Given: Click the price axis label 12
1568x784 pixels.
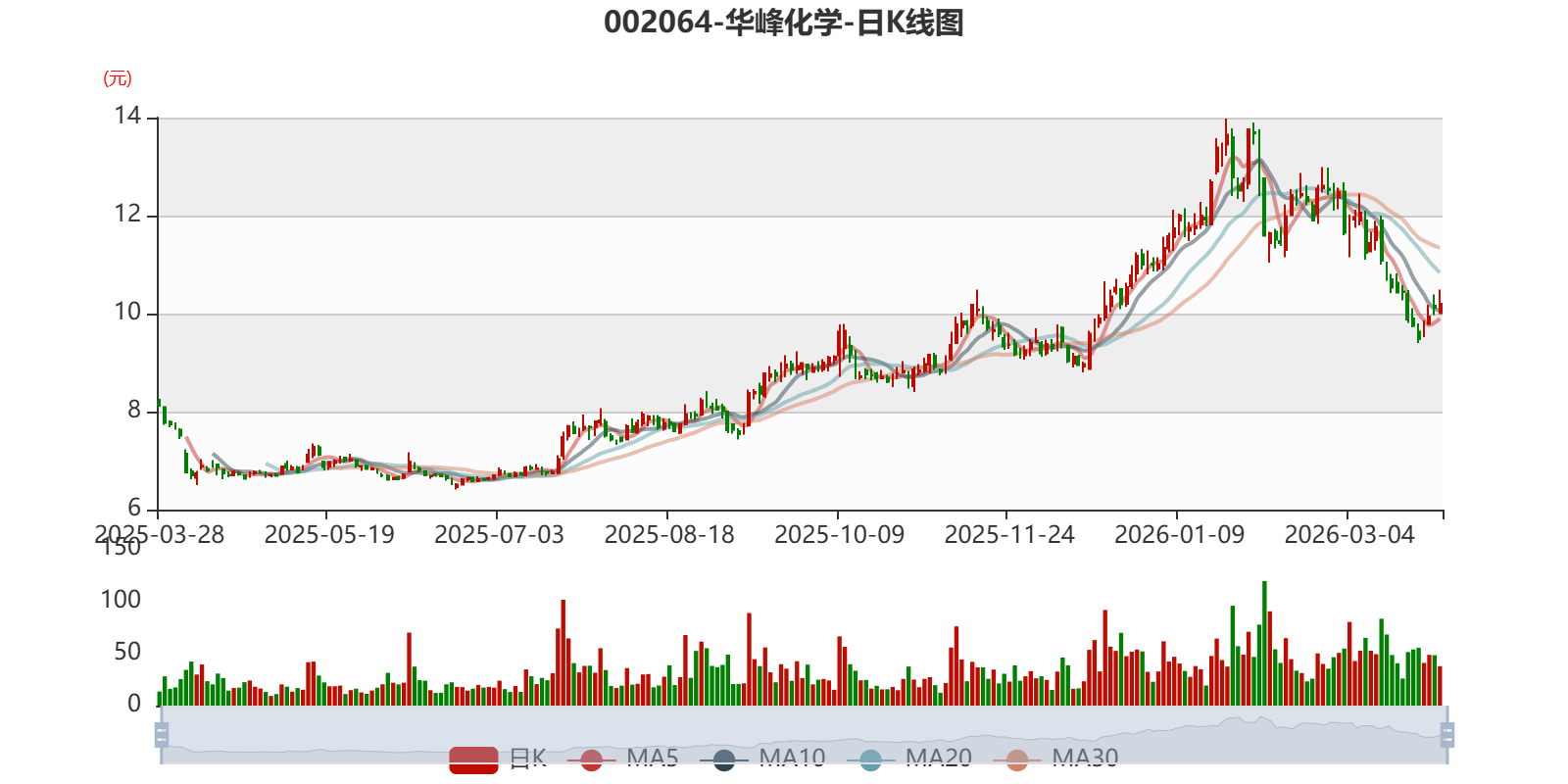Looking at the screenshot, I should pyautogui.click(x=127, y=215).
